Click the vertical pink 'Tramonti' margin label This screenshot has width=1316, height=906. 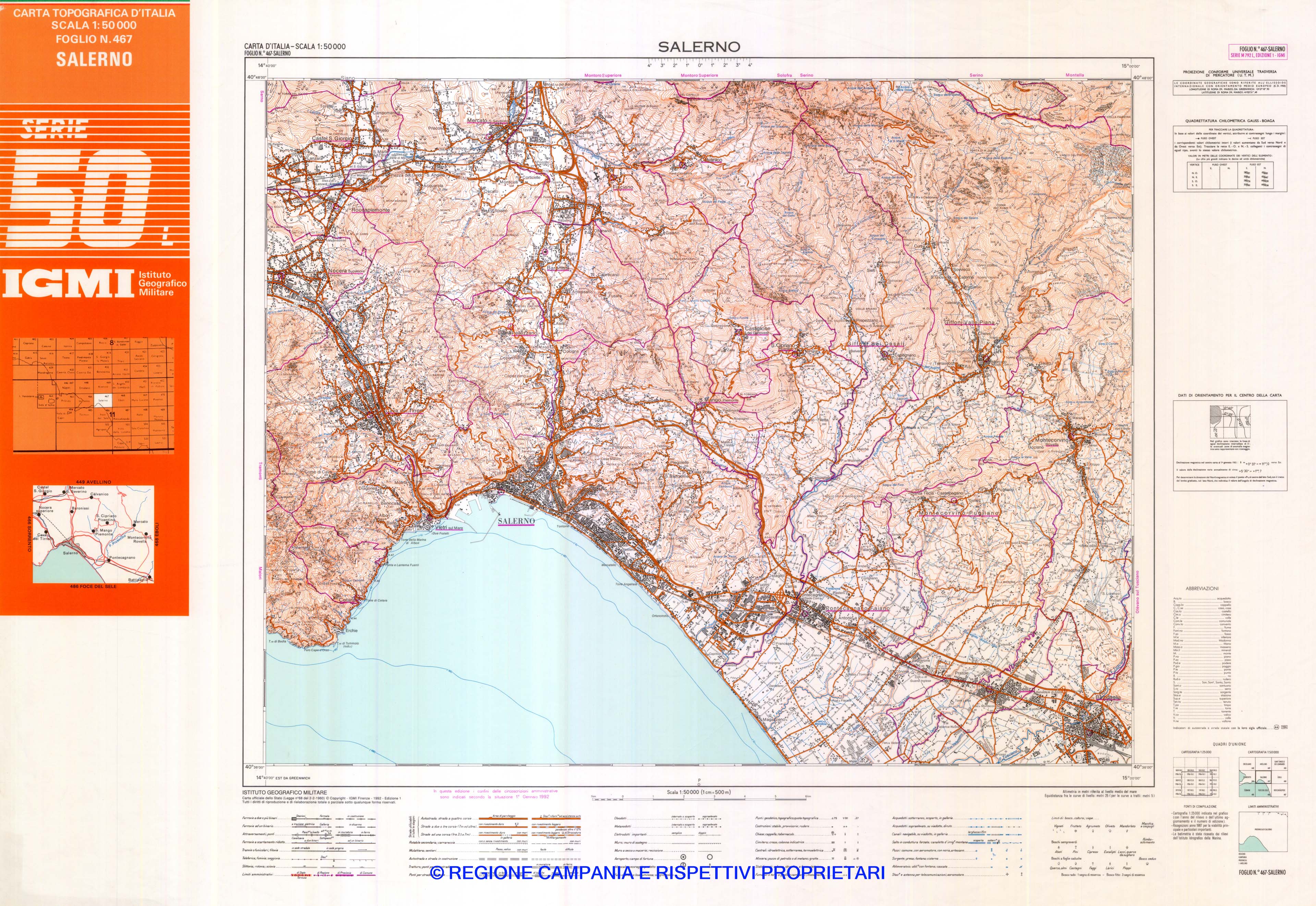pyautogui.click(x=261, y=471)
